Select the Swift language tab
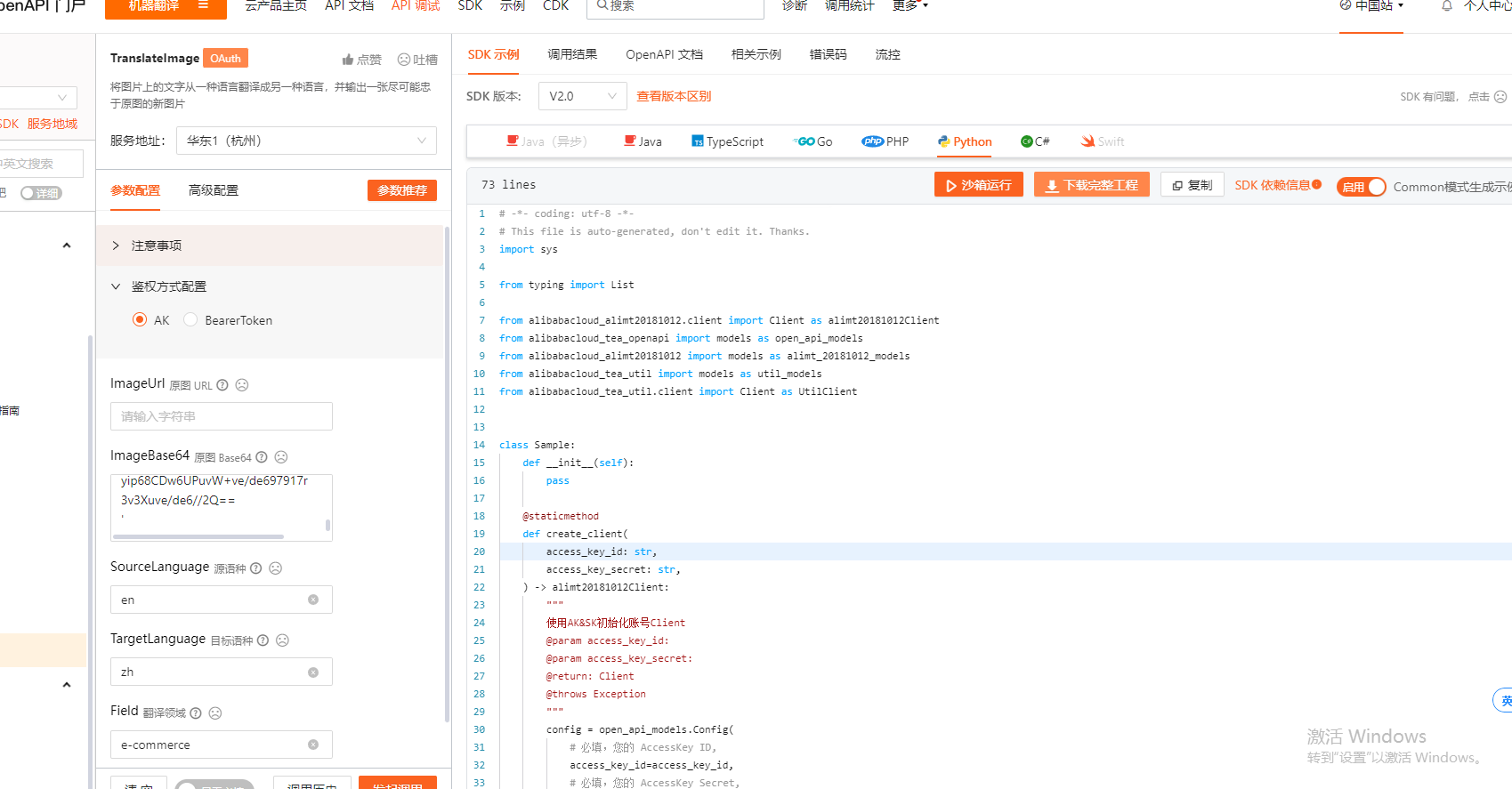1512x789 pixels. click(1104, 141)
